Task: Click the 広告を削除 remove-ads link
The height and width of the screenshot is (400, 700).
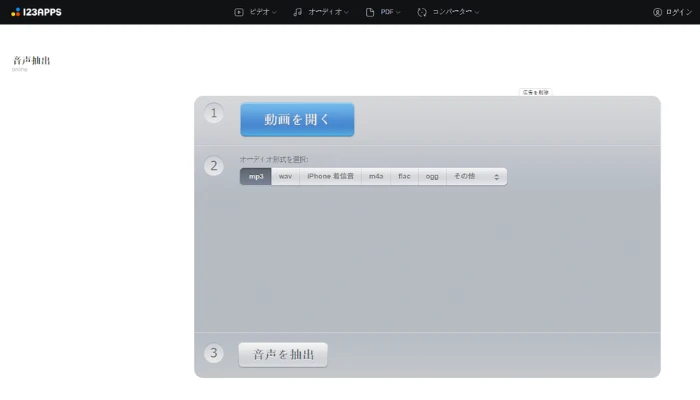Action: [x=535, y=92]
